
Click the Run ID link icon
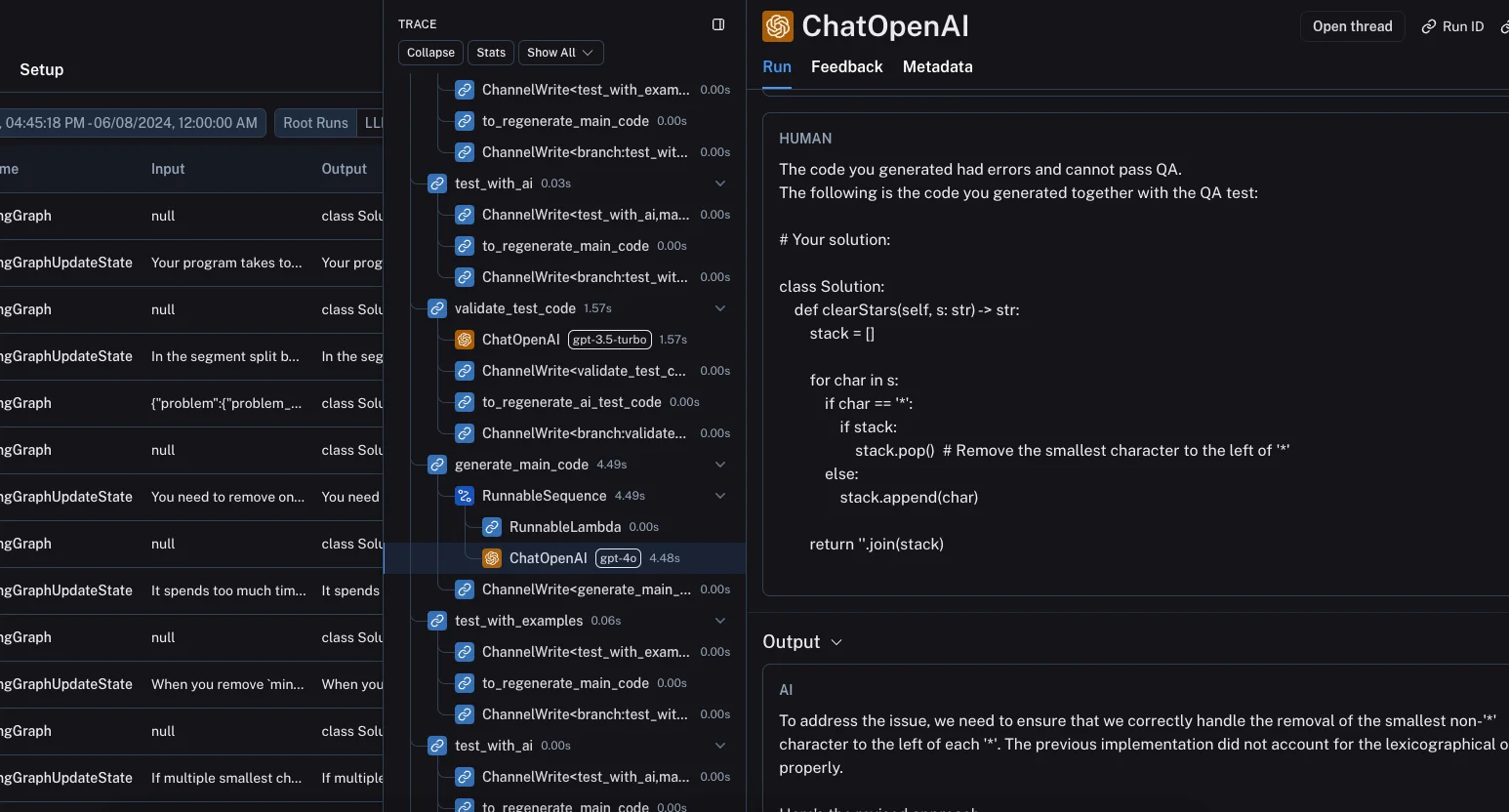click(x=1429, y=26)
